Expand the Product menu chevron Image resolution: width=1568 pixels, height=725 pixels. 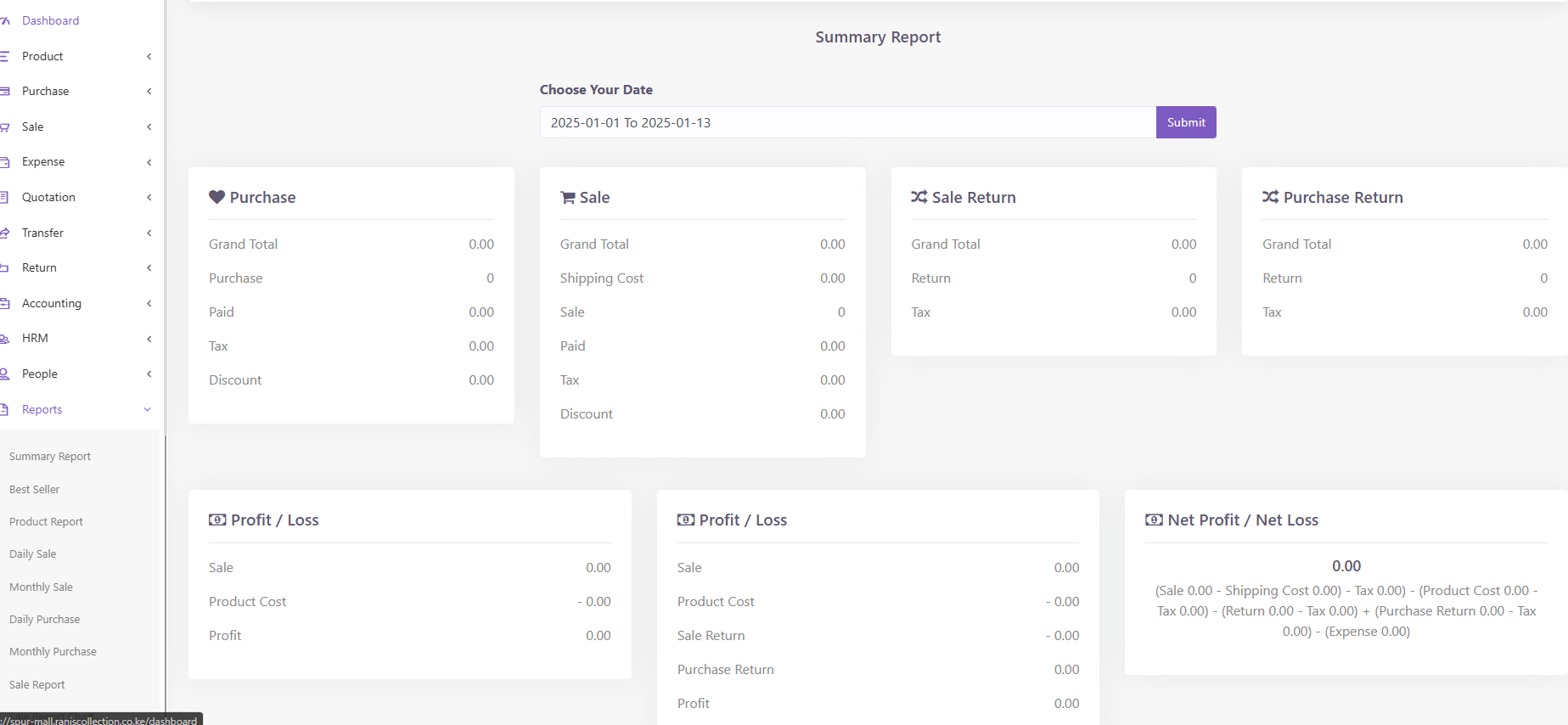[x=149, y=56]
